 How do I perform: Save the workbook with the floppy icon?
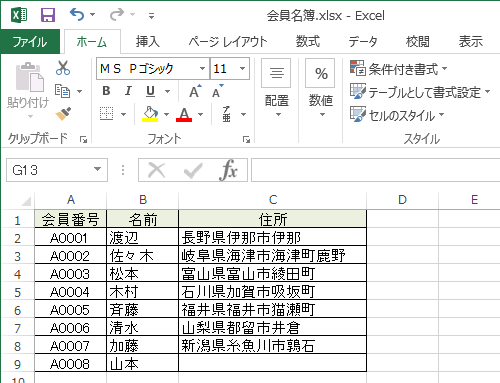[x=48, y=15]
